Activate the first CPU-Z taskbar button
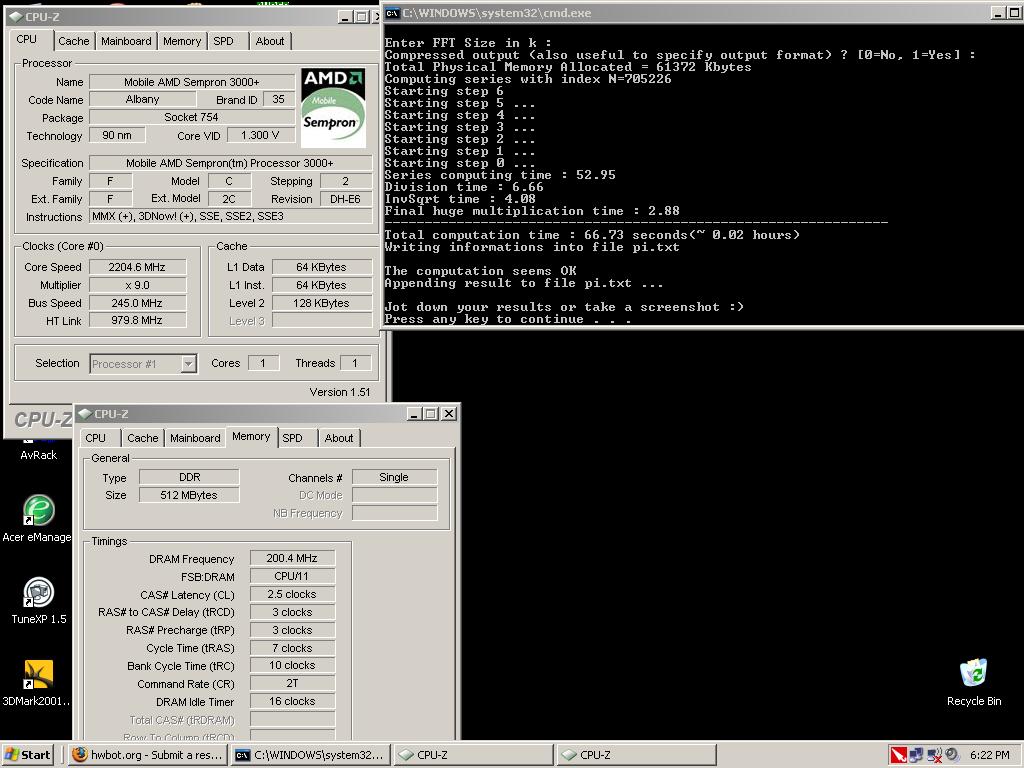 tap(473, 755)
